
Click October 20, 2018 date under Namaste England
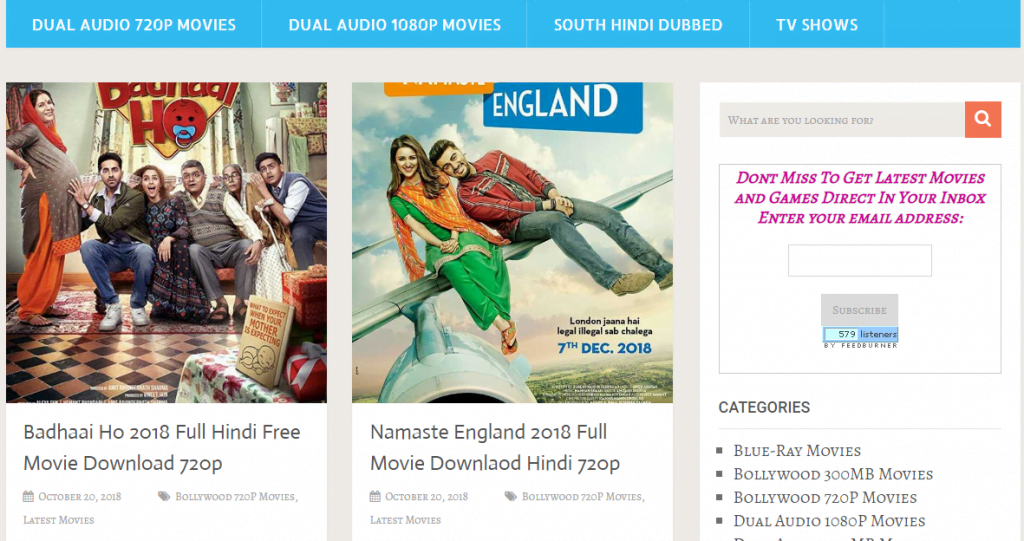click(x=426, y=497)
